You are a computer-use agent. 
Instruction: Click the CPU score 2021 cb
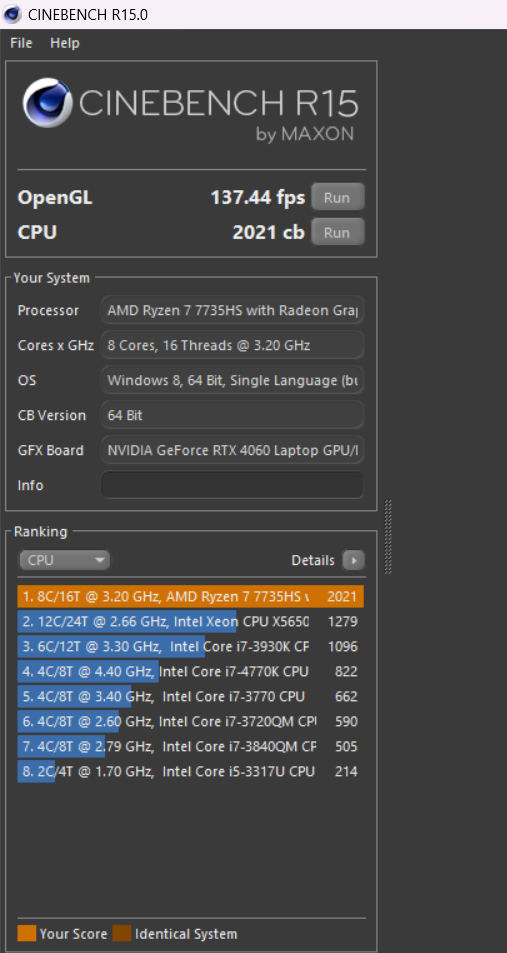(x=269, y=232)
